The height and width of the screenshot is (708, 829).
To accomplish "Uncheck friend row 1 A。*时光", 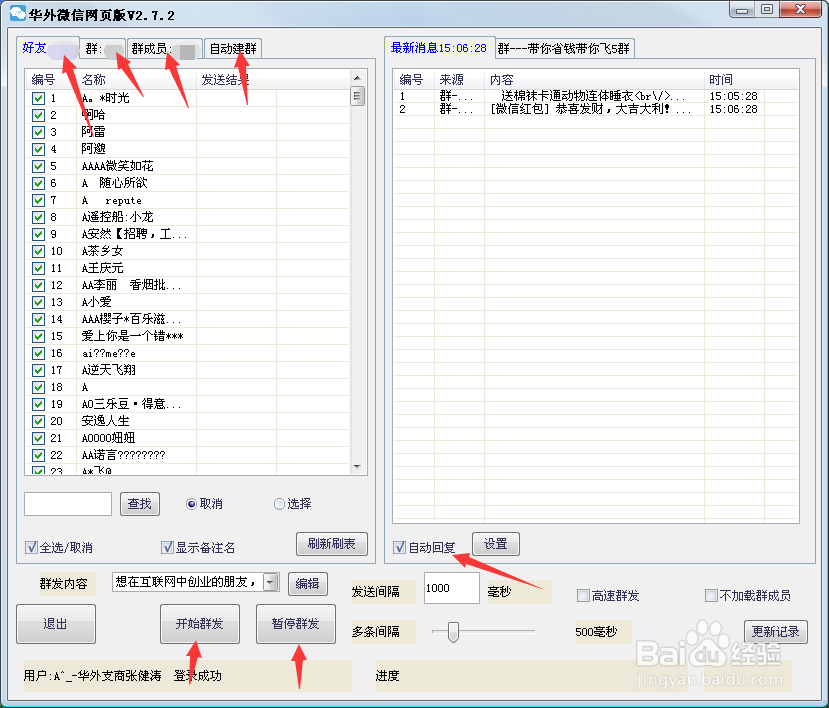I will point(38,98).
